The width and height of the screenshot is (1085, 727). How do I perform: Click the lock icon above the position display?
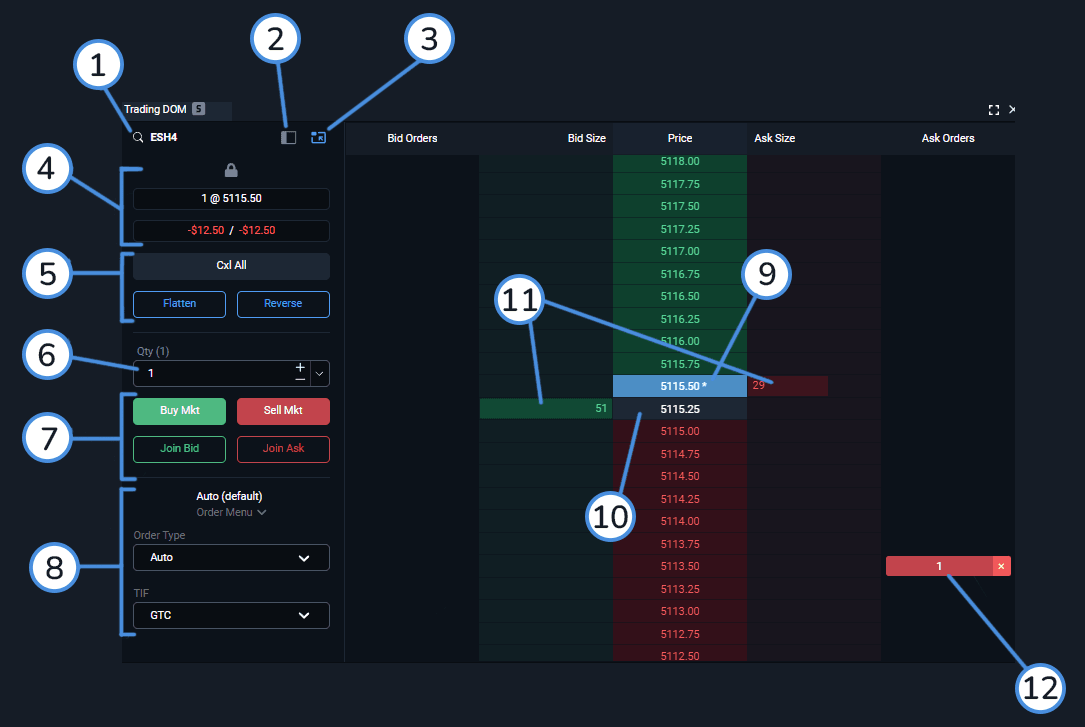(230, 171)
